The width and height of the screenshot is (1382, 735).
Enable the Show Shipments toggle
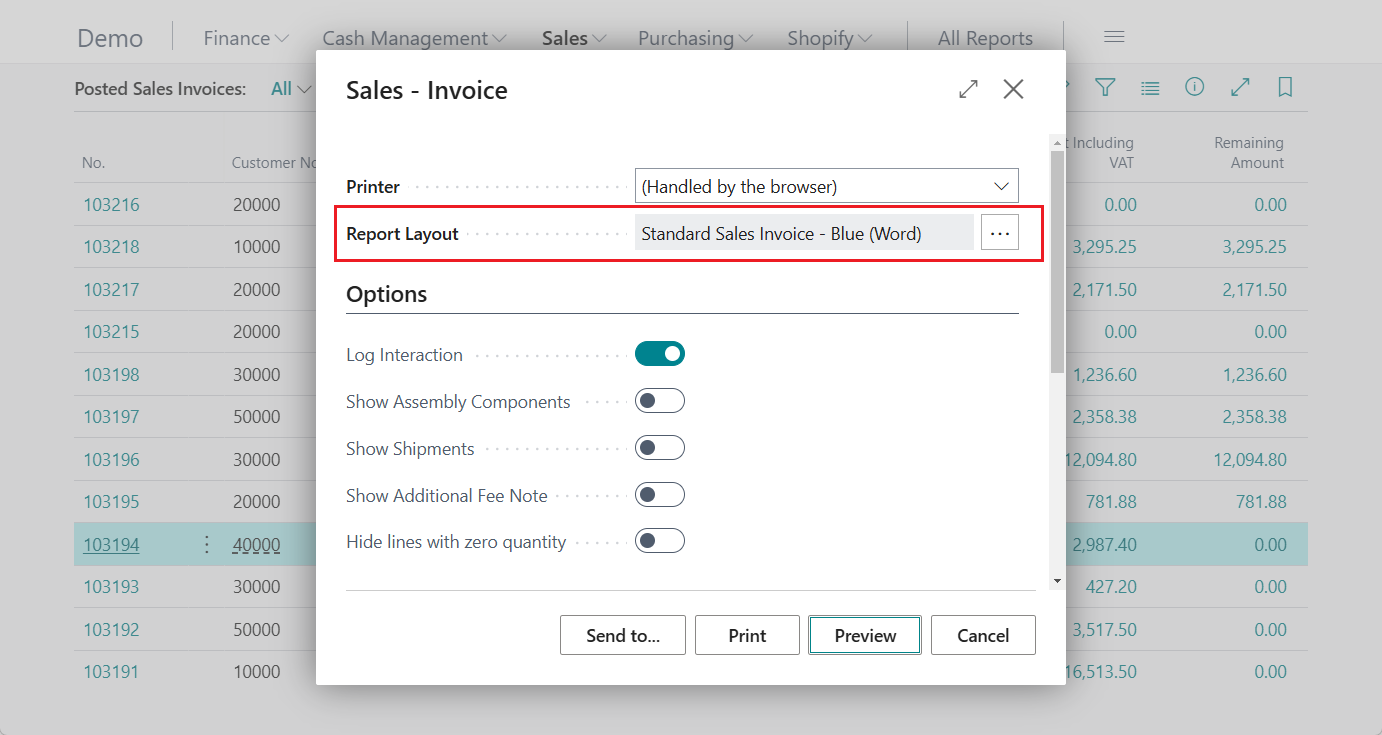click(x=660, y=447)
